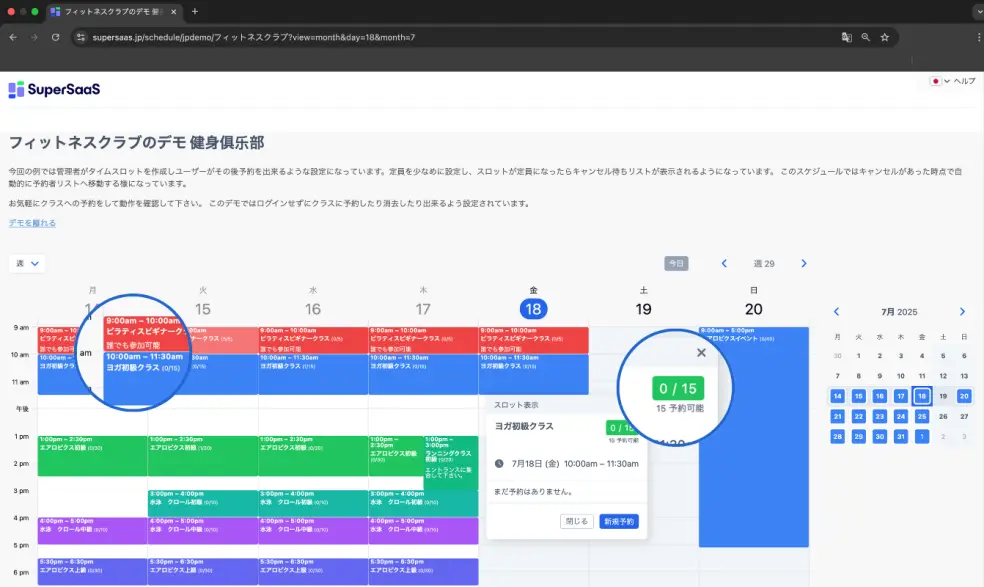The image size is (984, 587).
Task: Open Wednesday 3:00pm 水泳 クロール初級 slot
Action: [x=313, y=503]
